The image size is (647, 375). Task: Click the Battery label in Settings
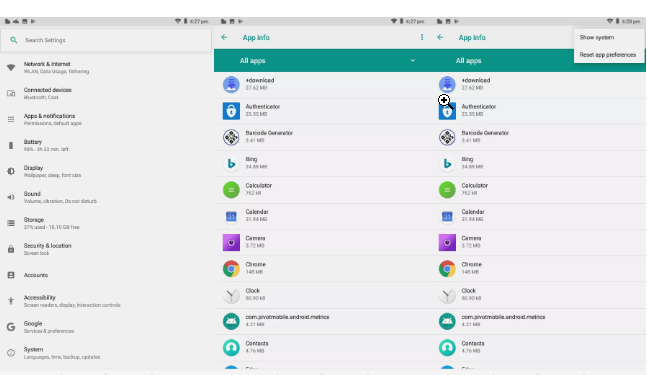pos(33,142)
